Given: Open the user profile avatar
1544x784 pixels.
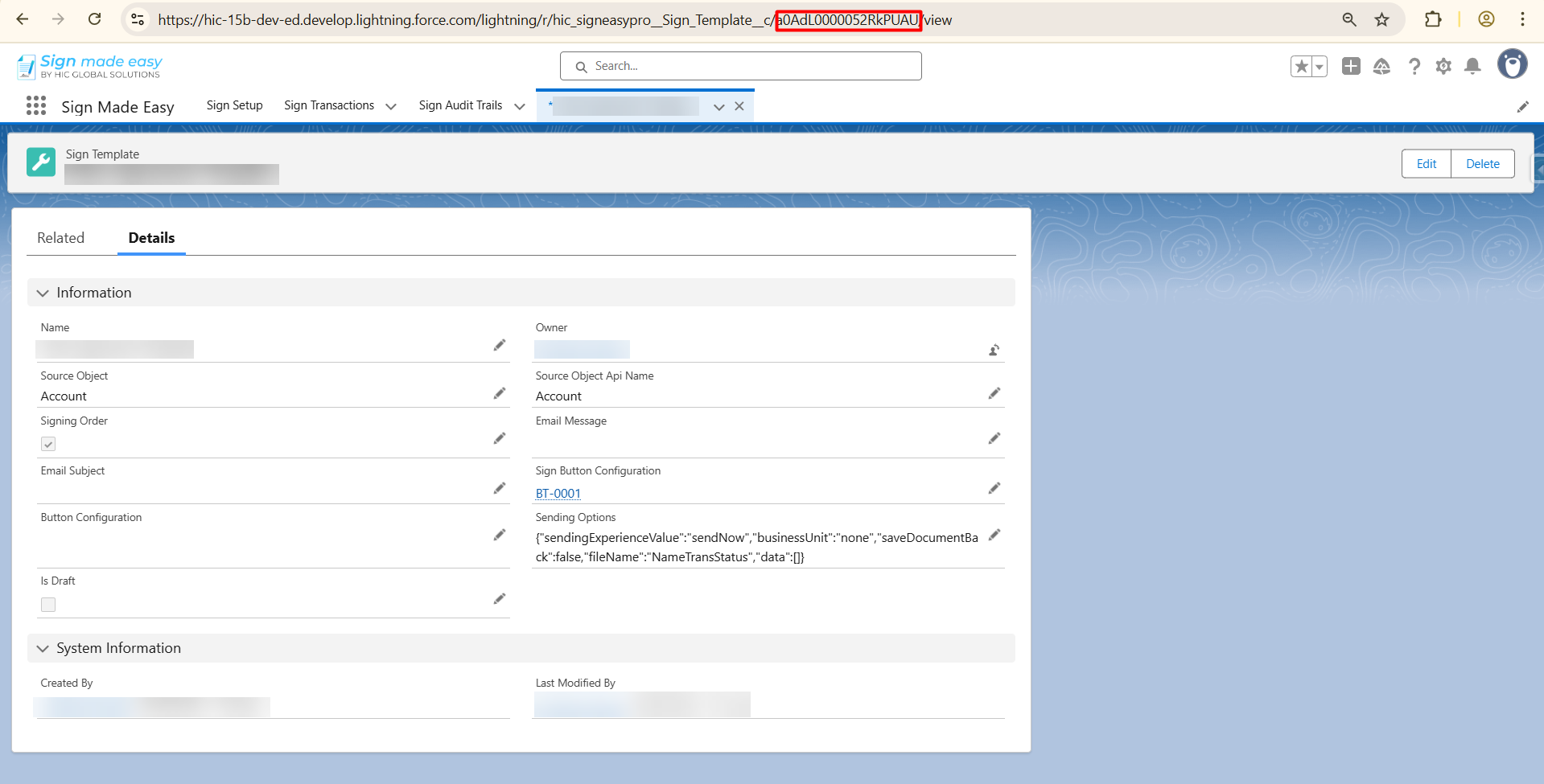Looking at the screenshot, I should point(1512,64).
